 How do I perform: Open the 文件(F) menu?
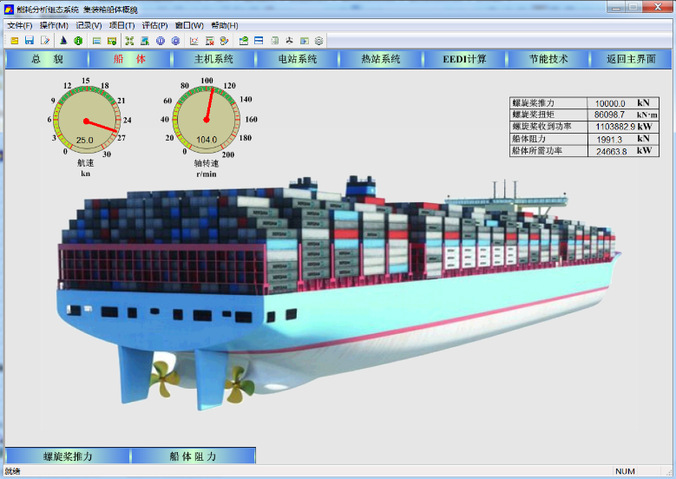pyautogui.click(x=19, y=25)
